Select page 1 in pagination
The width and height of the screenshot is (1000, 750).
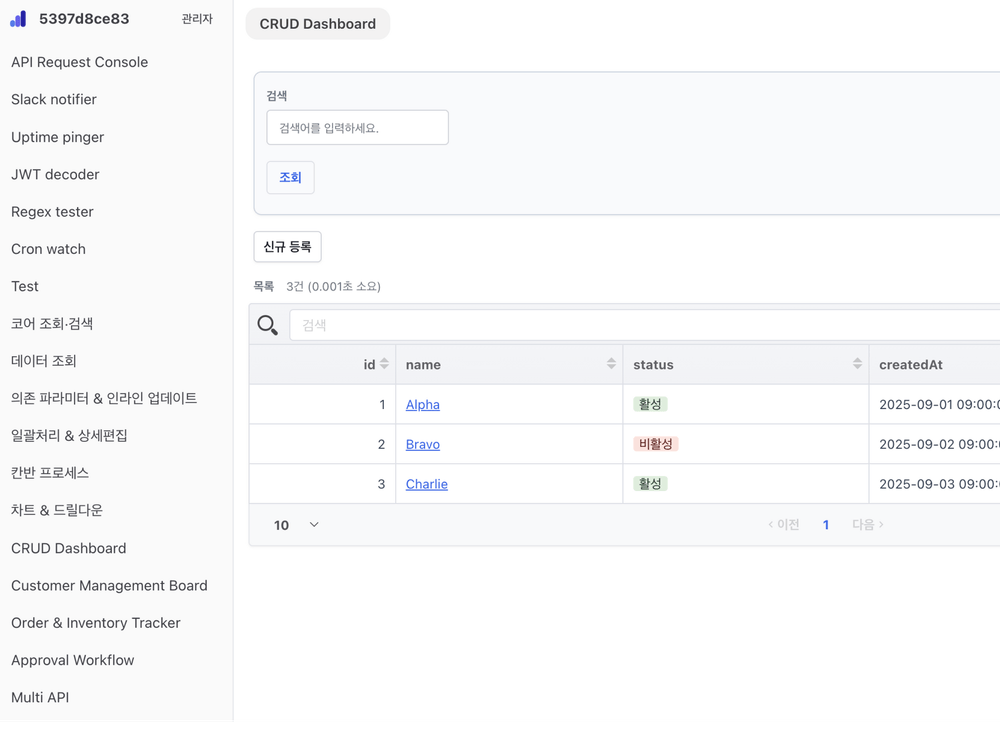(826, 525)
